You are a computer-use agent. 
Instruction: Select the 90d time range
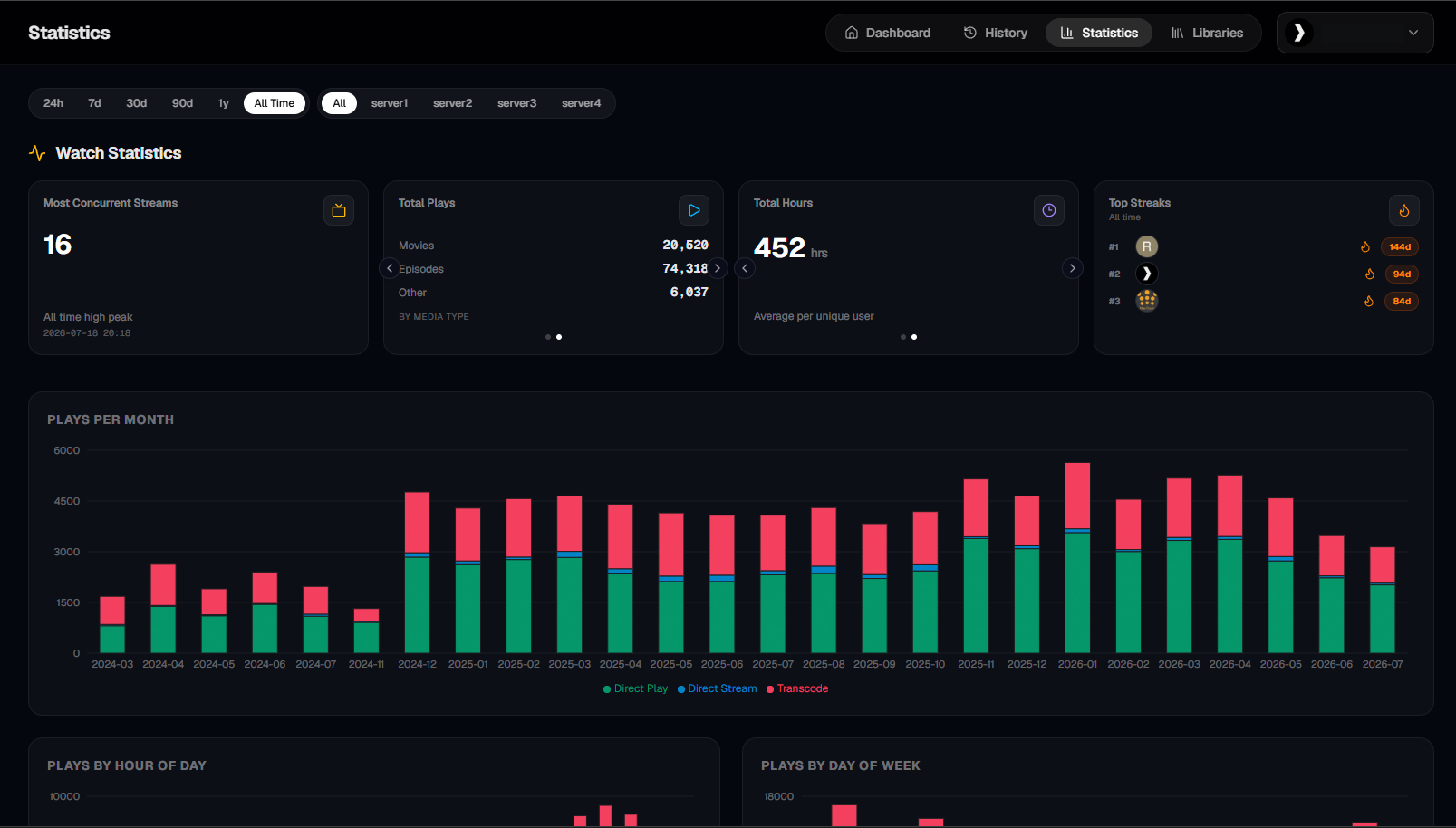[183, 103]
